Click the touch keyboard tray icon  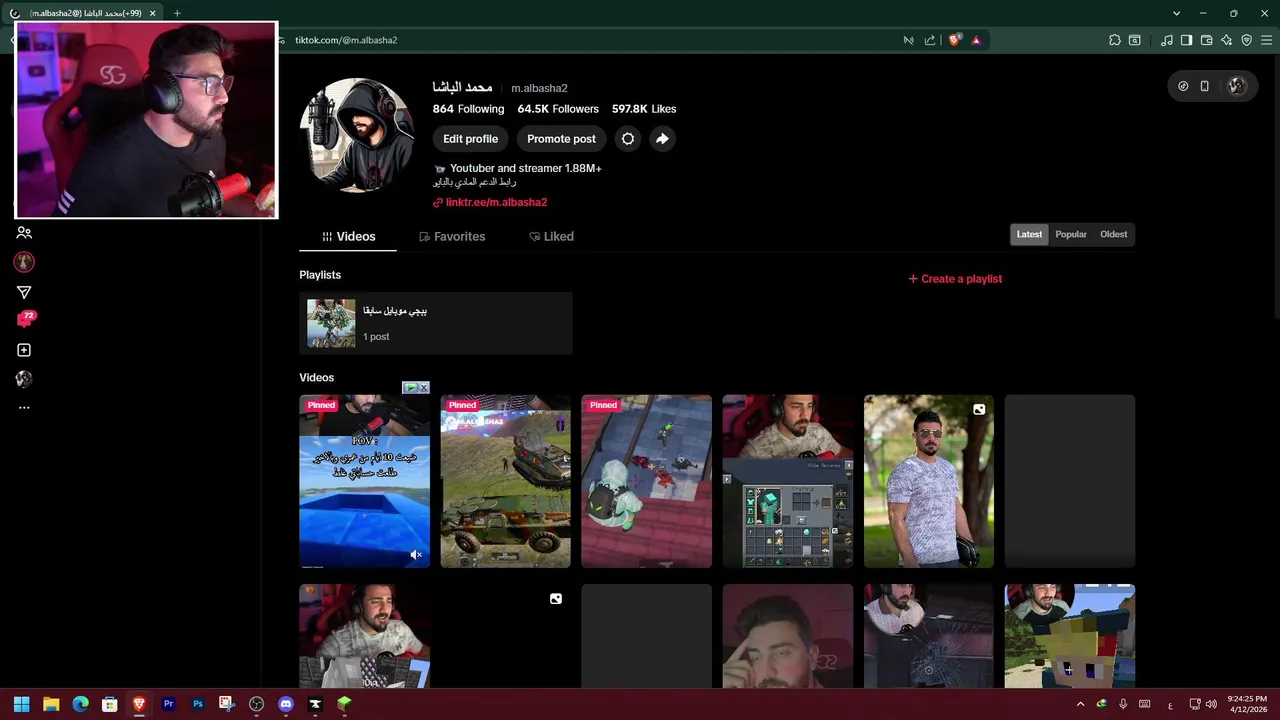(1145, 704)
